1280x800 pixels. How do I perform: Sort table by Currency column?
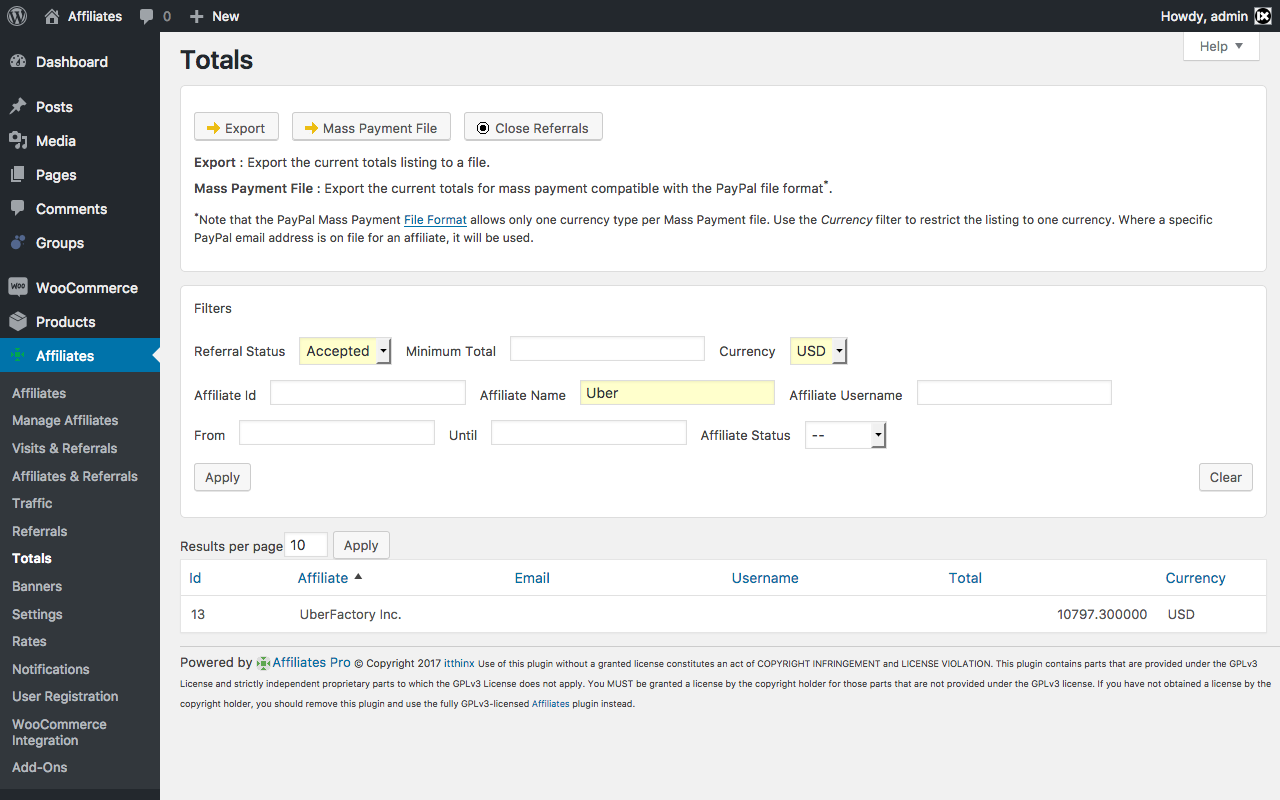[1195, 578]
